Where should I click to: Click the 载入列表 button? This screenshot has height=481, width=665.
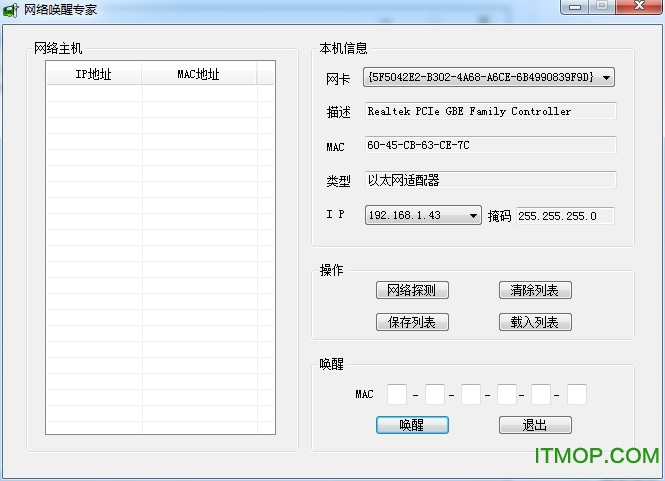(535, 322)
